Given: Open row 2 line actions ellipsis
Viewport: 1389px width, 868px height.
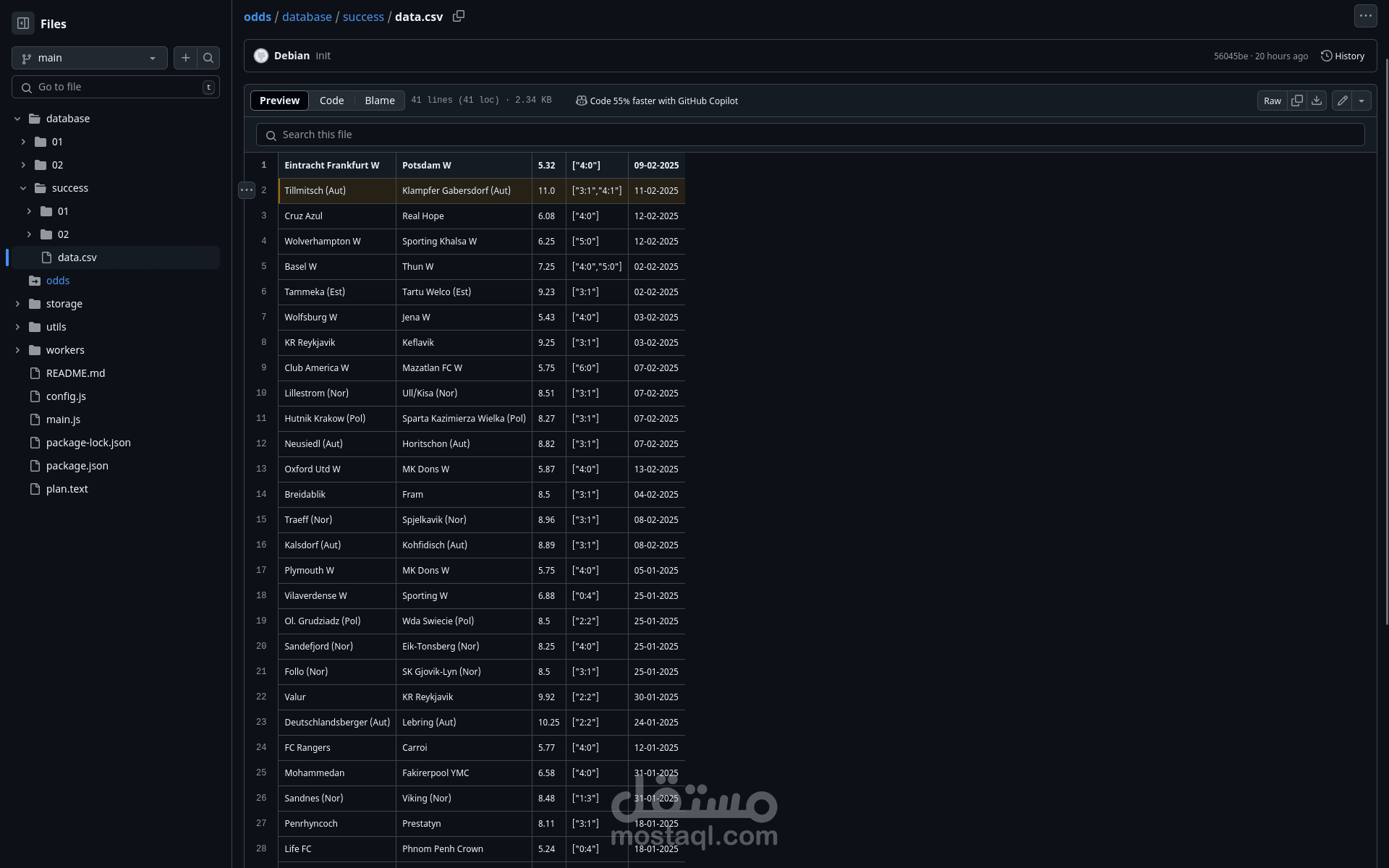Looking at the screenshot, I should point(247,190).
